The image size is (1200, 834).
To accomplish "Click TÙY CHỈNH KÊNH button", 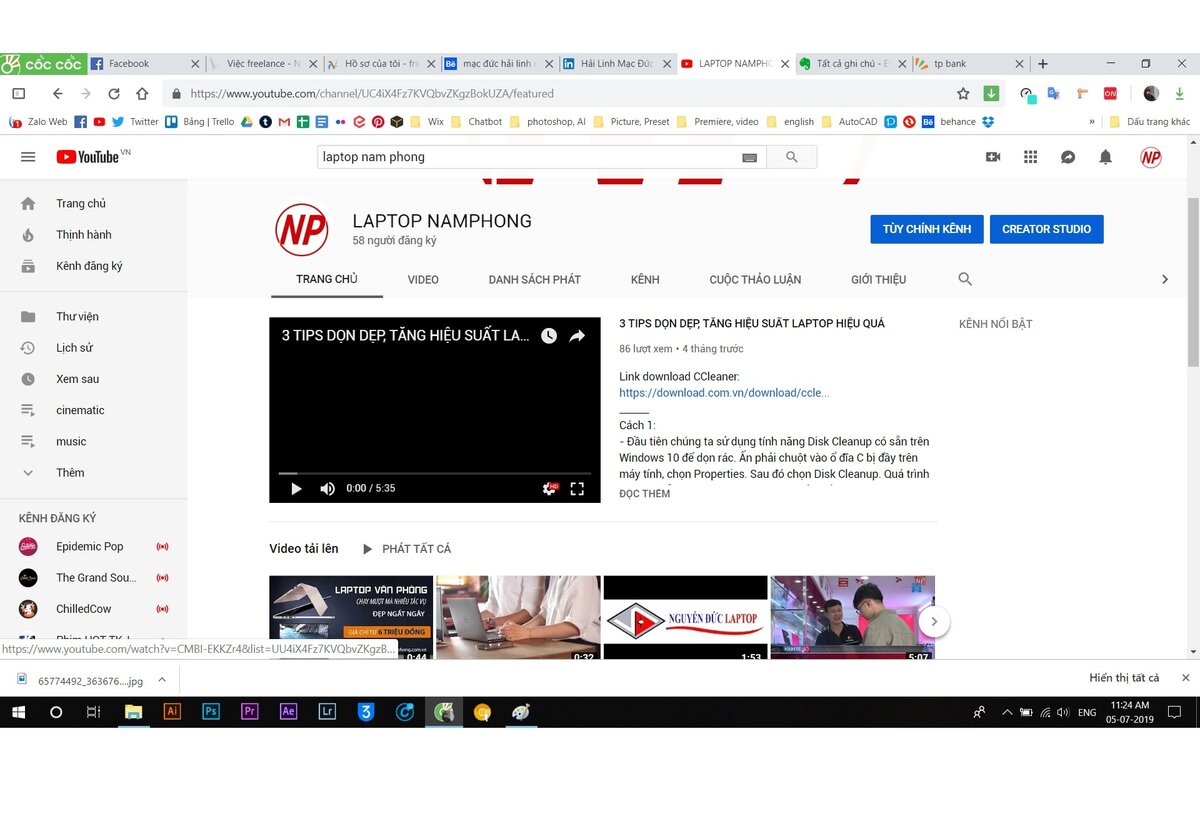I will pos(927,229).
